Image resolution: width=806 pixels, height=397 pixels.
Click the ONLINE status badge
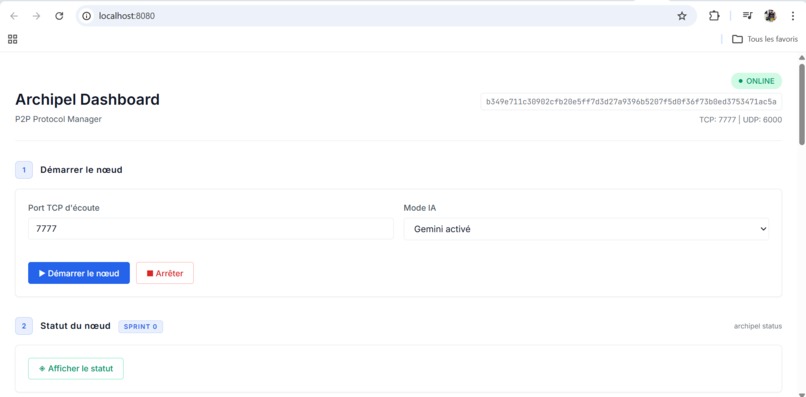point(756,81)
